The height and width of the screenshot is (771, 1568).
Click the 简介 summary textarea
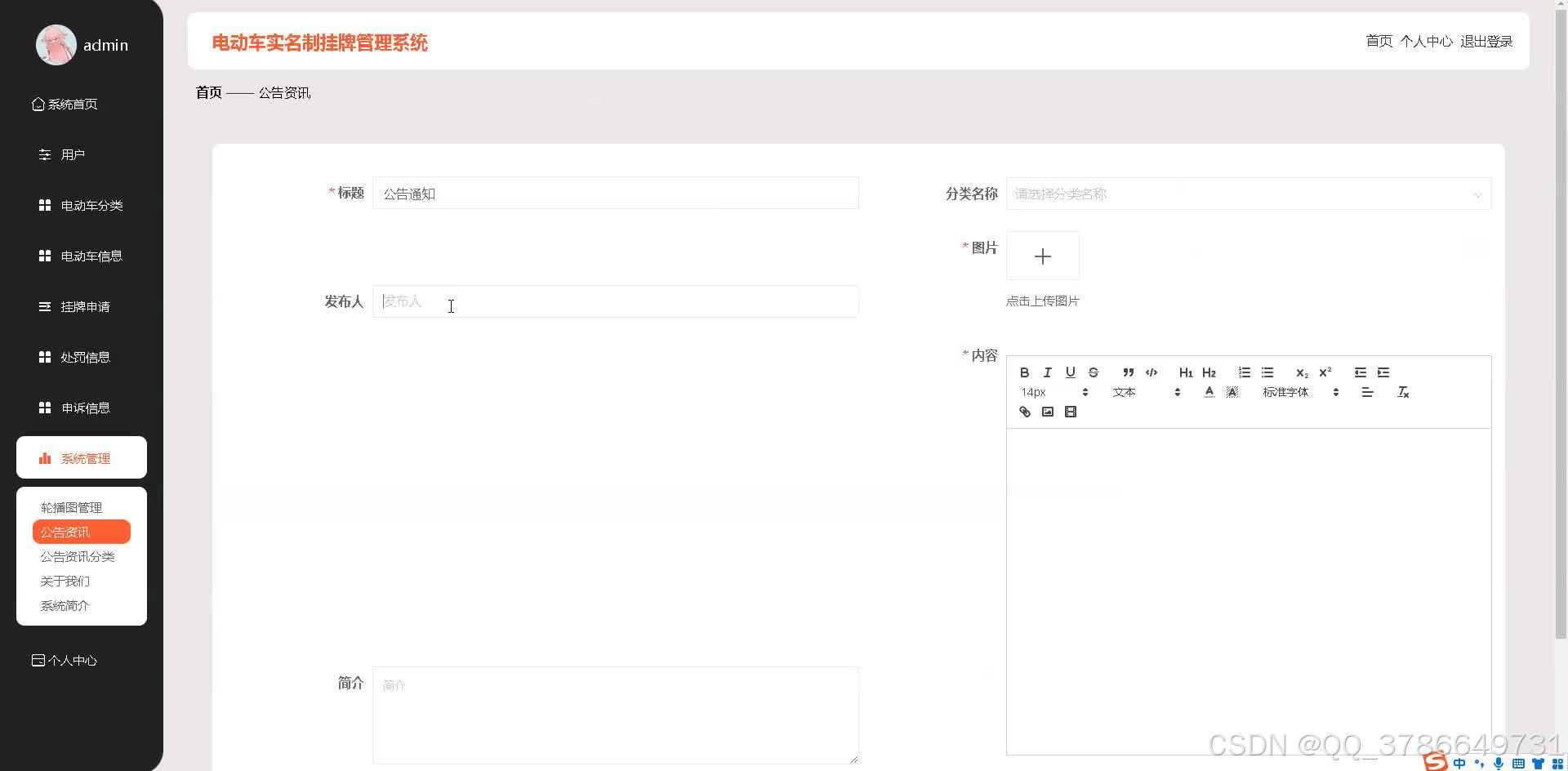(x=615, y=715)
